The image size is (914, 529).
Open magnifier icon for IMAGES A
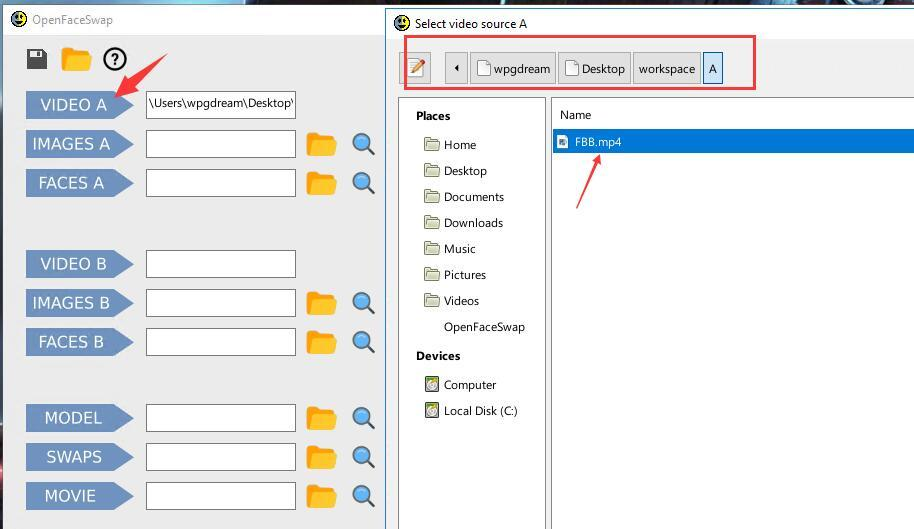pyautogui.click(x=363, y=144)
